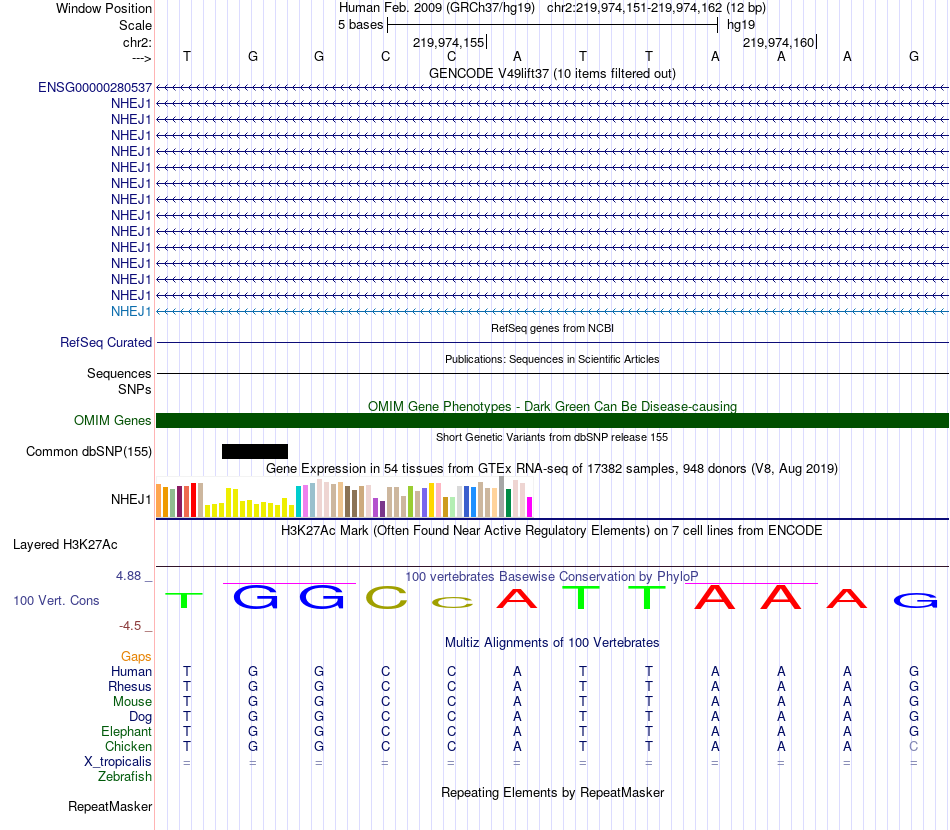Click the light-colored C in the Chicken row
Viewport: 950px width, 830px height.
click(914, 746)
